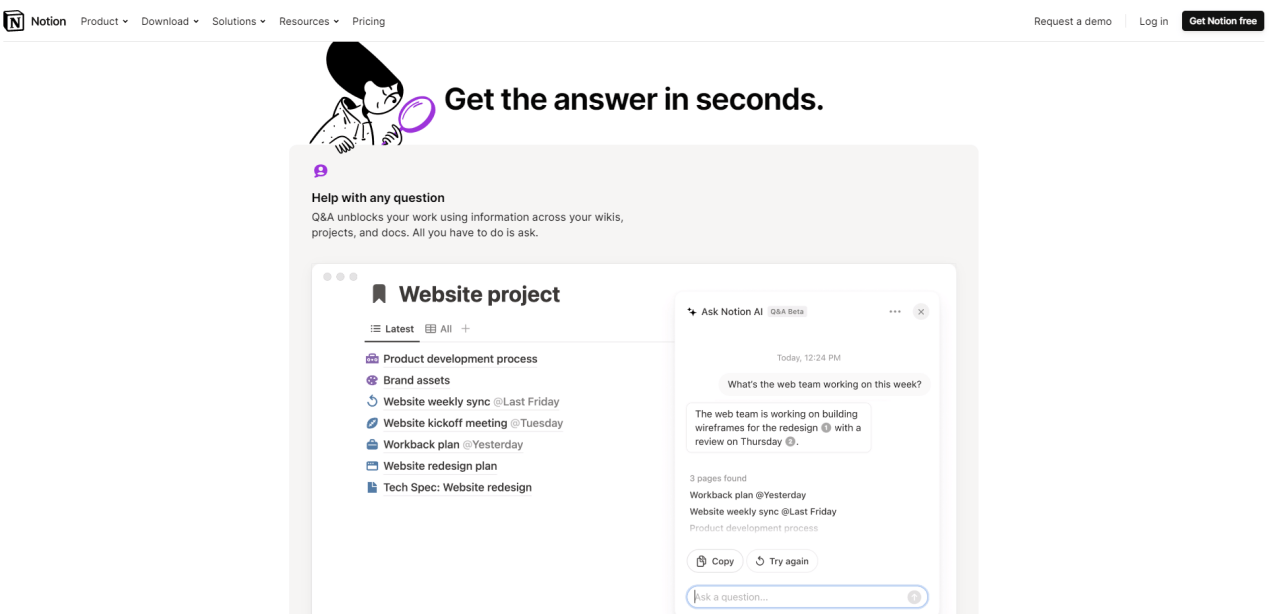Switch to the All view tab
The height and width of the screenshot is (614, 1269).
click(439, 329)
